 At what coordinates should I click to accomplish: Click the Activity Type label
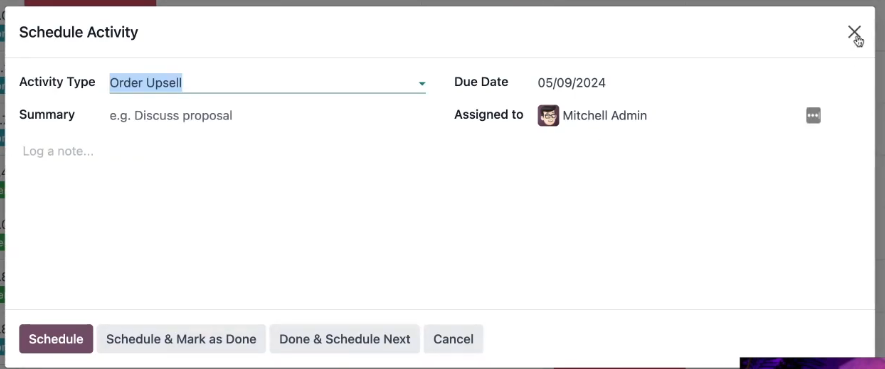(x=57, y=82)
